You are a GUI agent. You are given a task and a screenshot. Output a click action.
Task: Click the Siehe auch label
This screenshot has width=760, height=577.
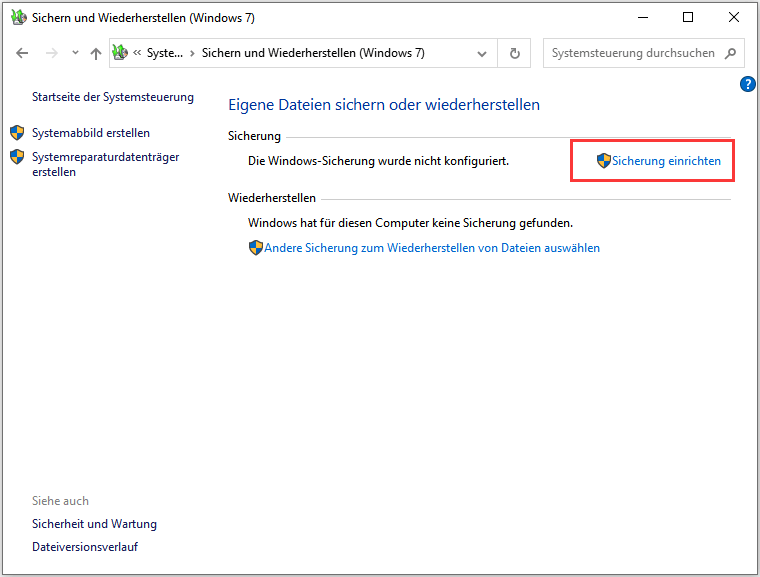click(x=61, y=501)
